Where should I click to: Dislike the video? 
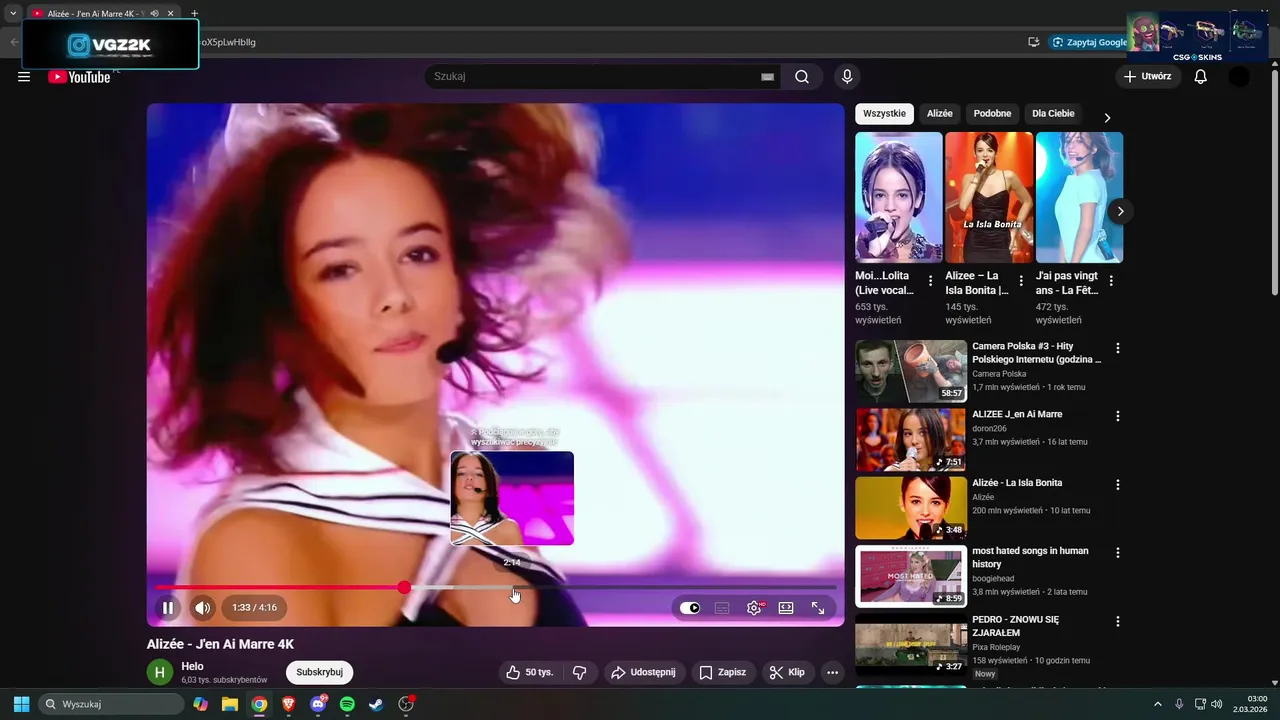[x=579, y=672]
